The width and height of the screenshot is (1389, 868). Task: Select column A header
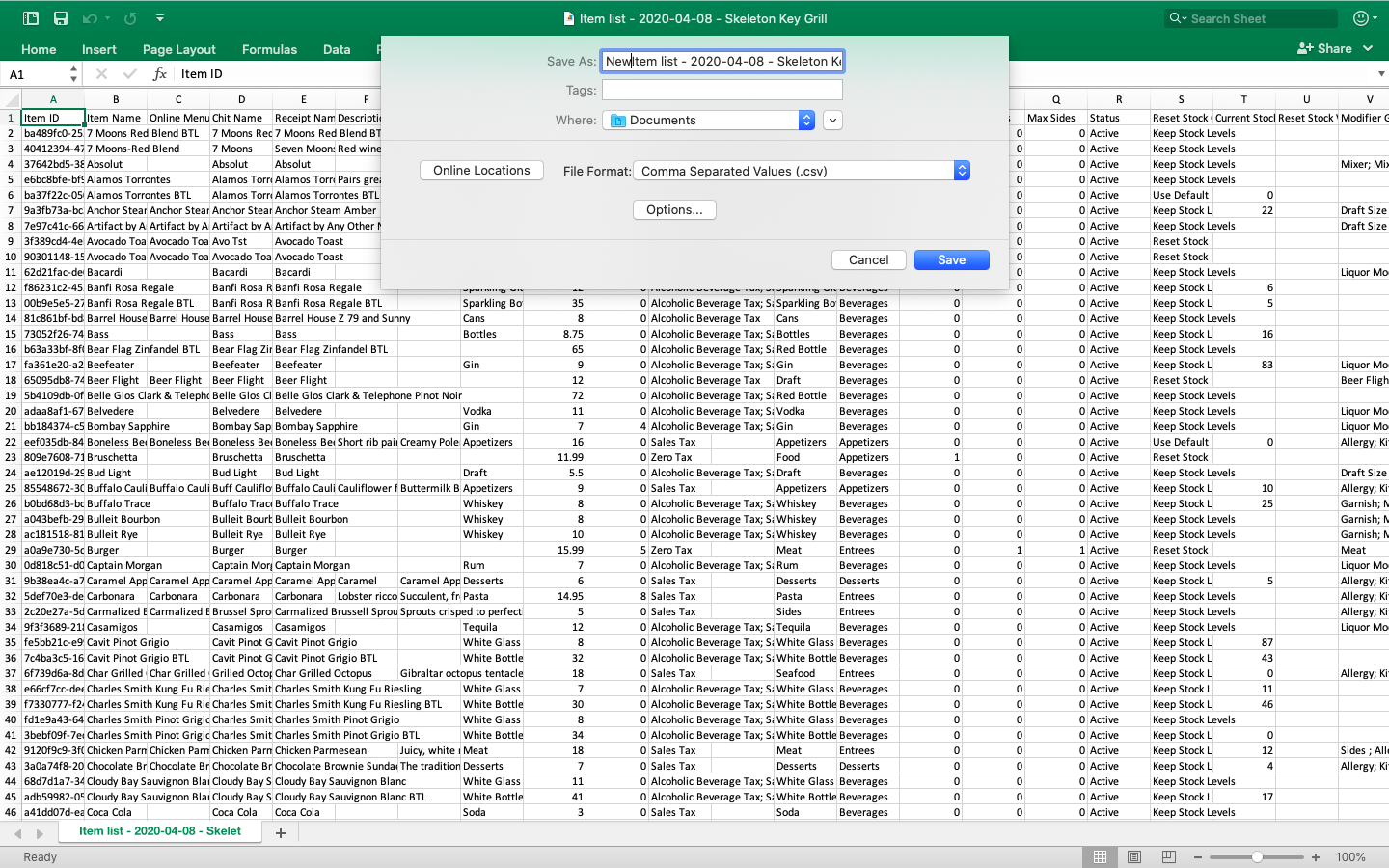(x=53, y=99)
